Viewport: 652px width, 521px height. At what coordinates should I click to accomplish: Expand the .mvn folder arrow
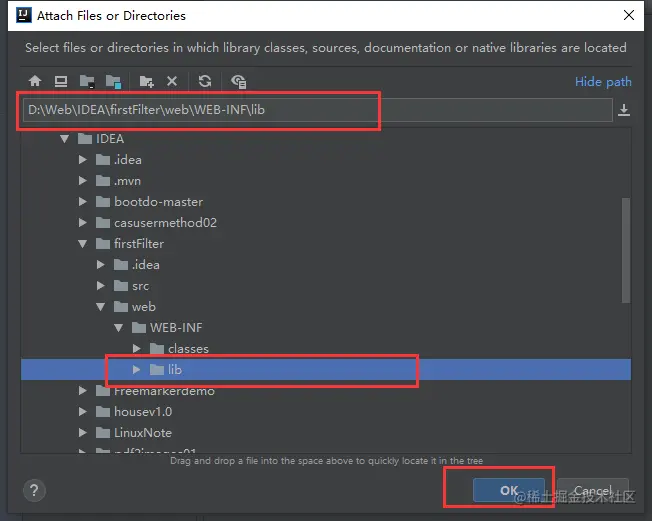tap(82, 180)
